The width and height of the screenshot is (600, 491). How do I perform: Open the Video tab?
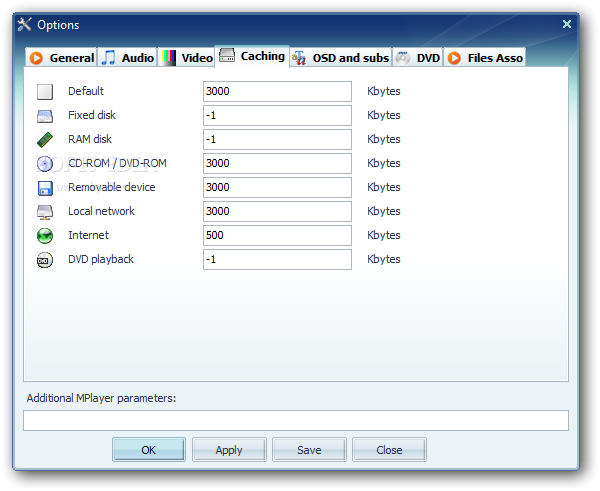coord(187,58)
